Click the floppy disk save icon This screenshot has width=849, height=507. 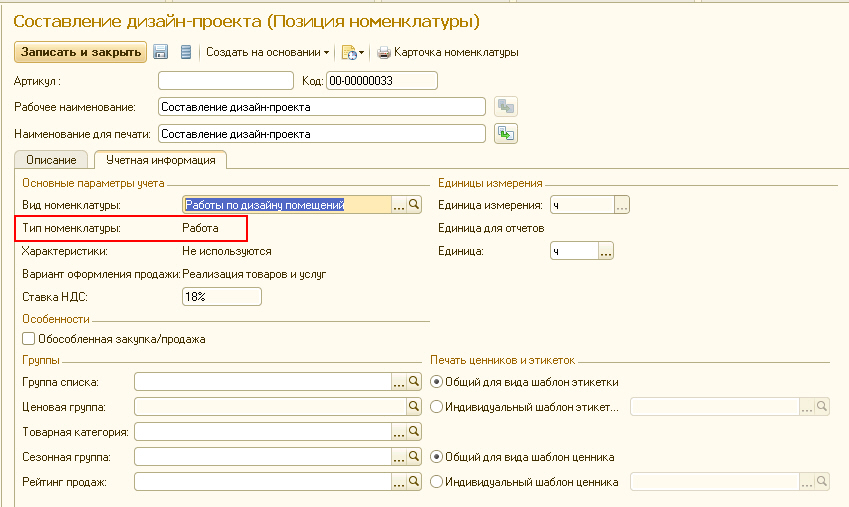[x=160, y=52]
